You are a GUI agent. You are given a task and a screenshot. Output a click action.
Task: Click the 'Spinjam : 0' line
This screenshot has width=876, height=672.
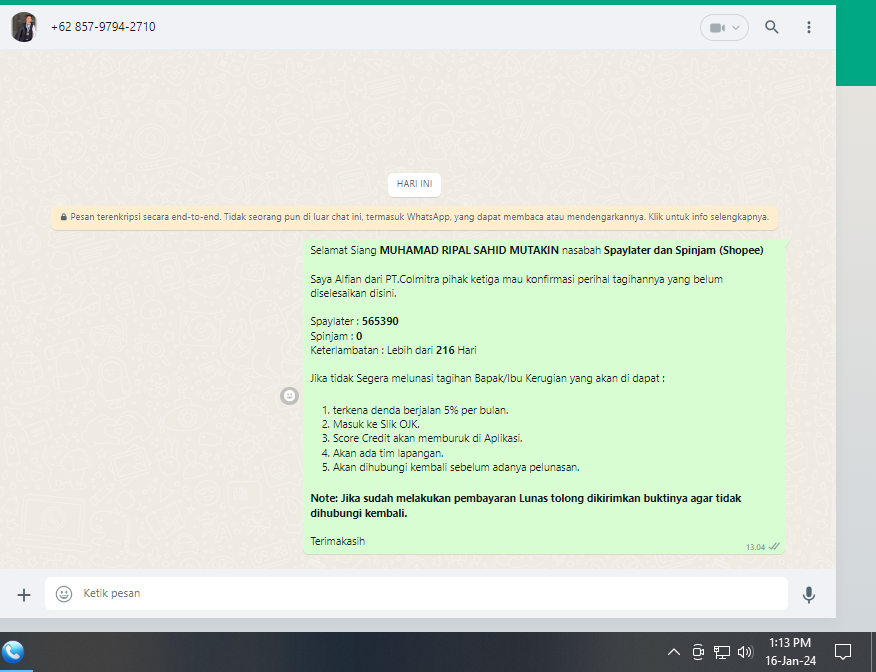coord(336,336)
